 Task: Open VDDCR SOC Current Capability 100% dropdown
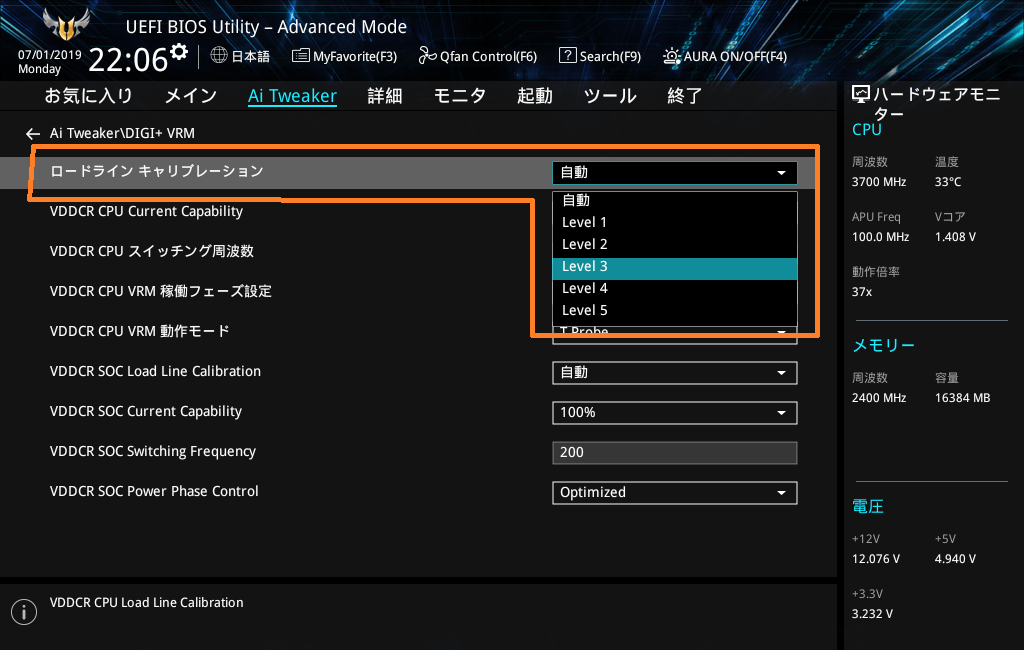[x=675, y=413]
